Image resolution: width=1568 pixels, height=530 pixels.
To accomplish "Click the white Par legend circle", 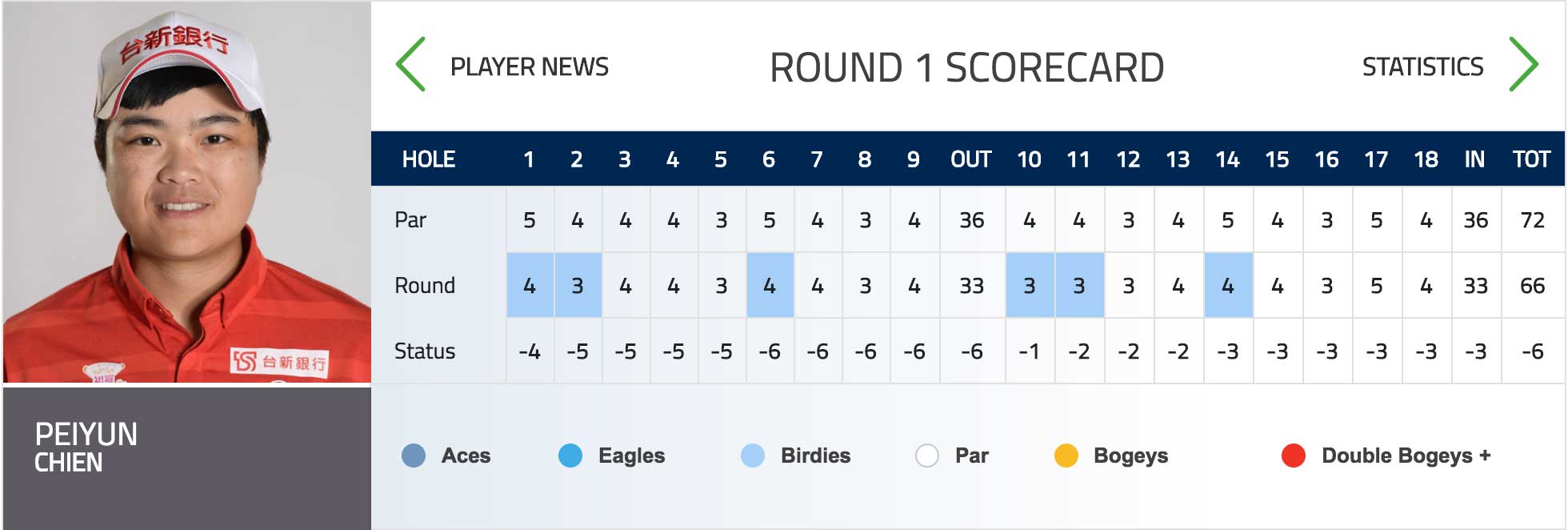I will point(927,456).
